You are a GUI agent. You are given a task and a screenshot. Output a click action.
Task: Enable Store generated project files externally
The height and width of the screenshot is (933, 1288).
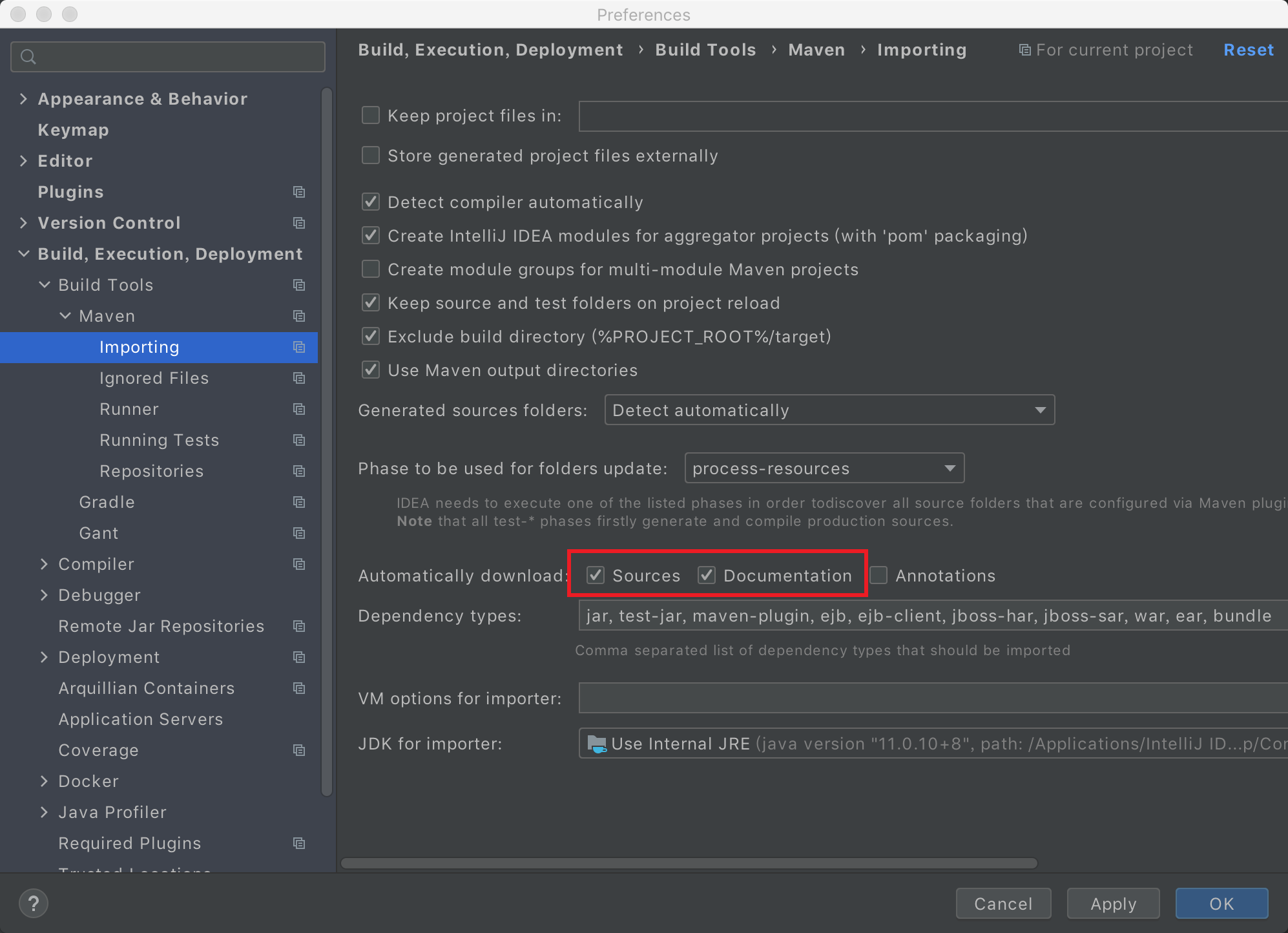[371, 156]
